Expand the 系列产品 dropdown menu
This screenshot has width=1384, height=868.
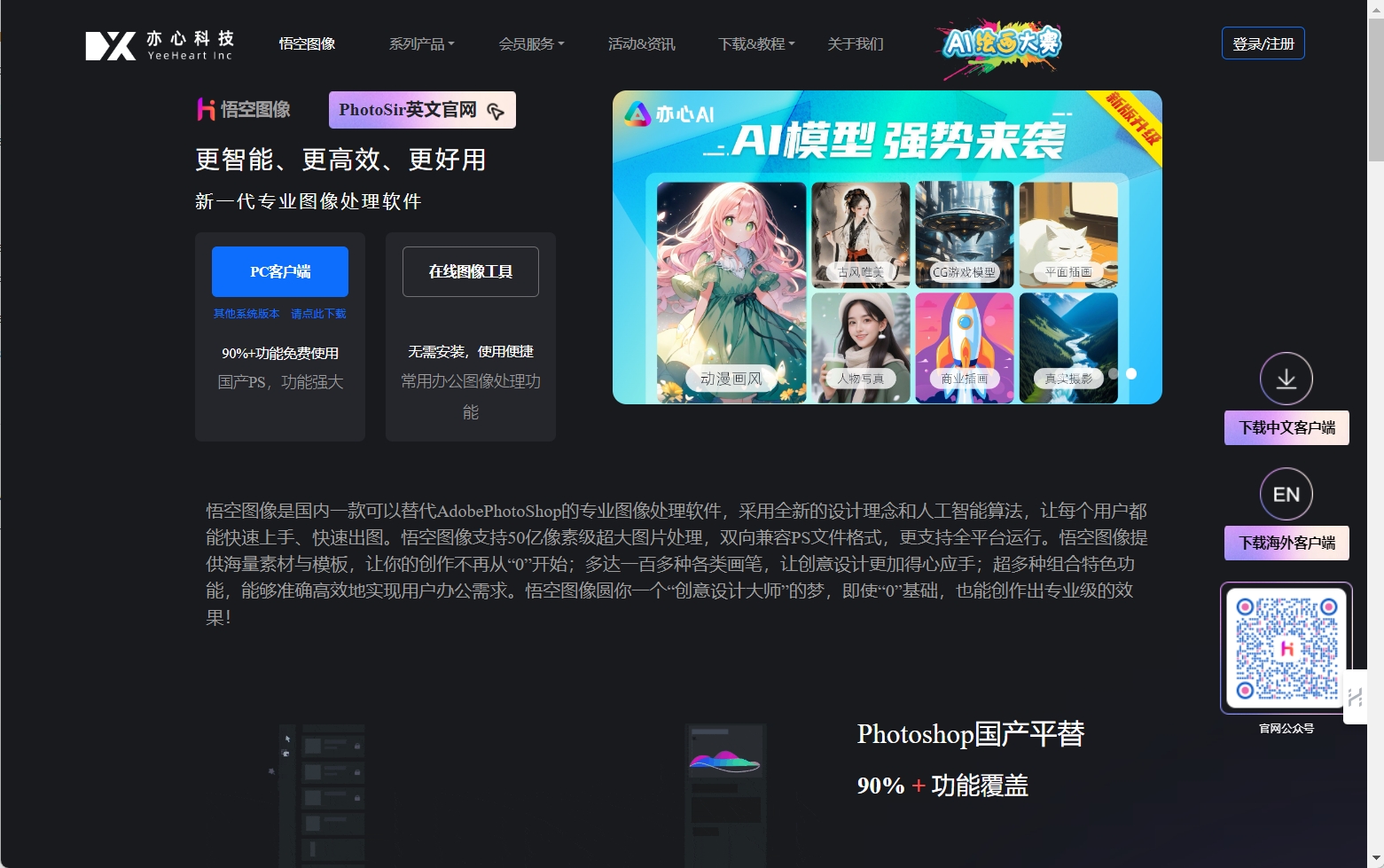pyautogui.click(x=421, y=44)
